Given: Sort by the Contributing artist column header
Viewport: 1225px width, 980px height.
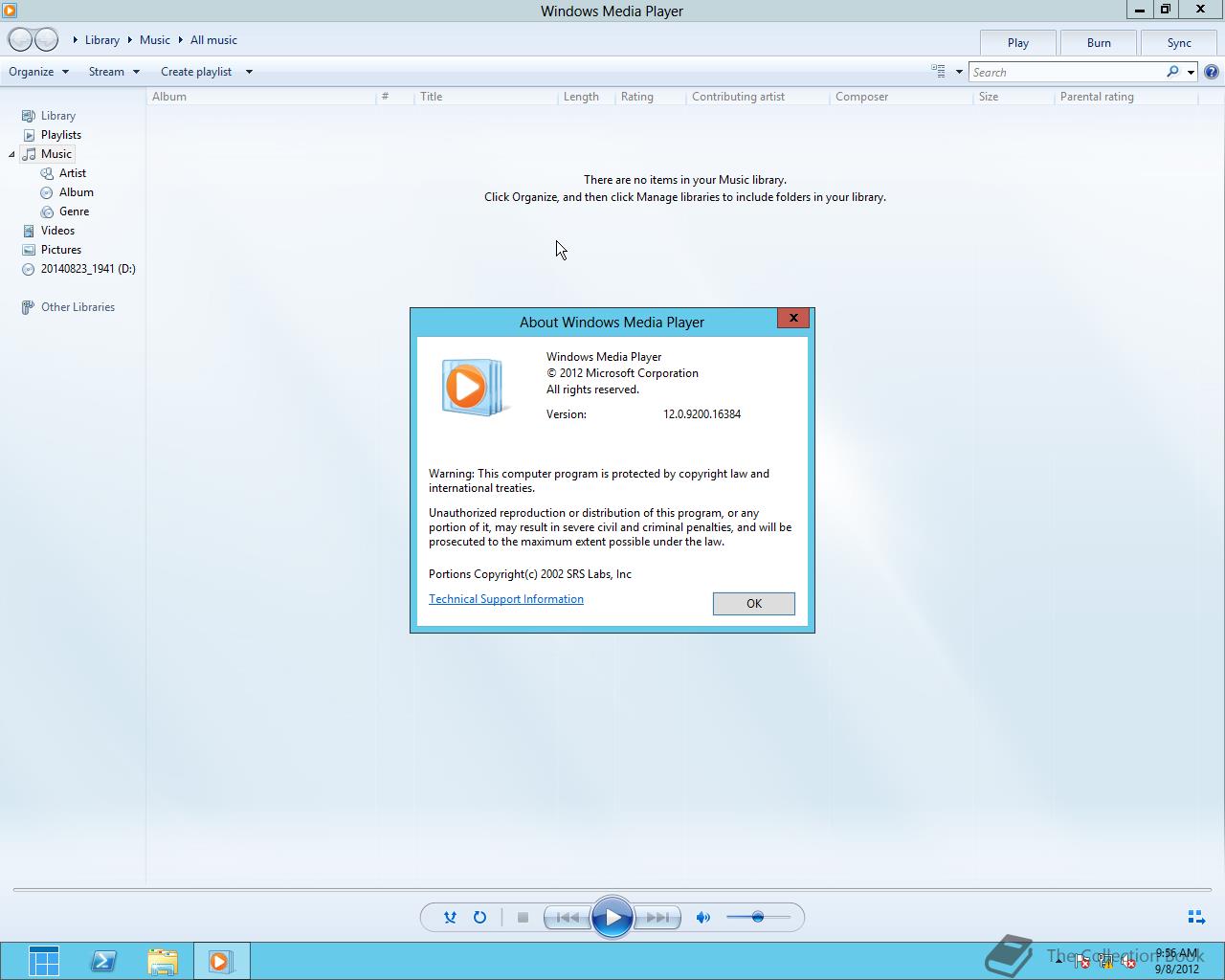Looking at the screenshot, I should pos(758,97).
